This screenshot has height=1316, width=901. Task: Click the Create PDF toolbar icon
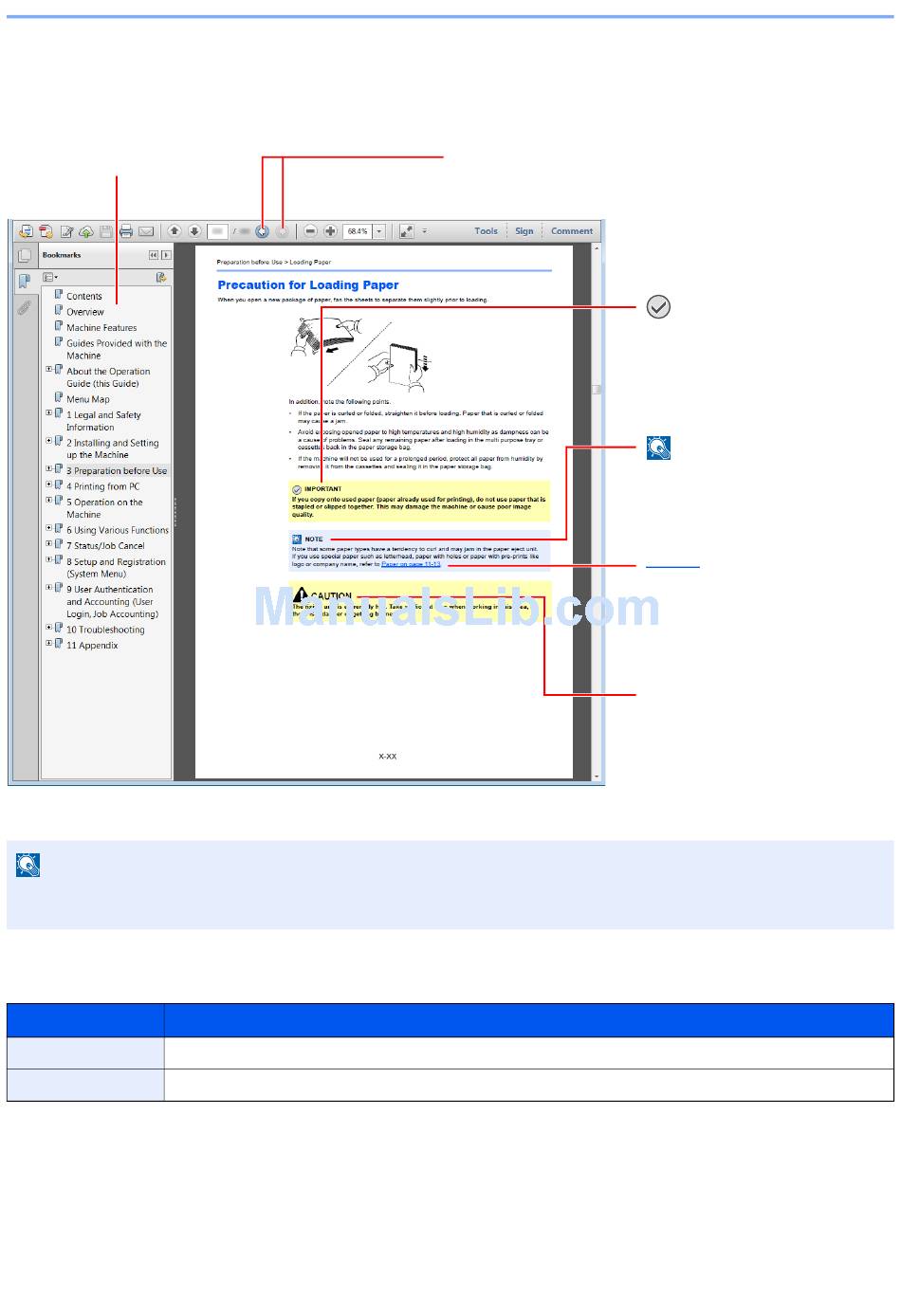tap(26, 231)
